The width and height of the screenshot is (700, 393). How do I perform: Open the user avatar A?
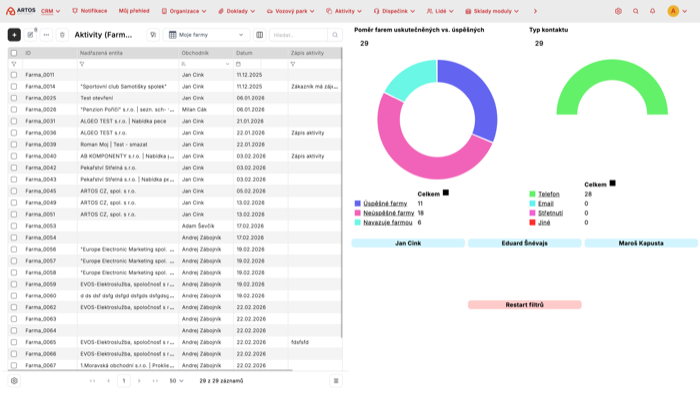pos(673,11)
